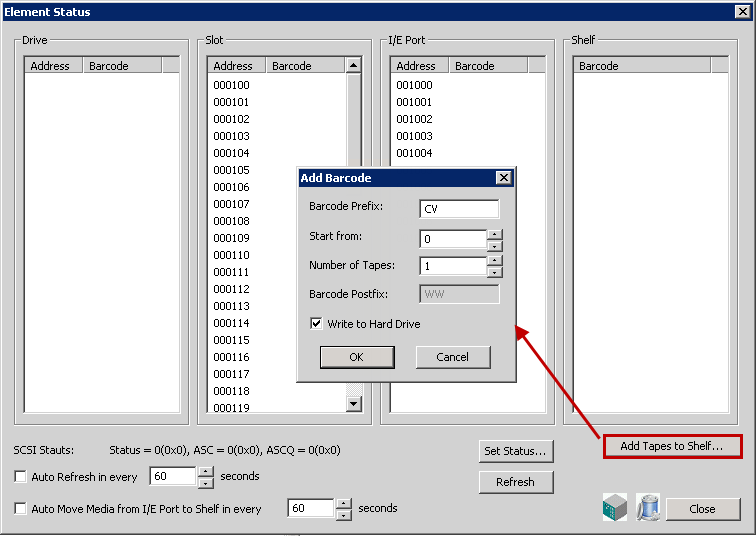Select slot address 000104
Image resolution: width=756 pixels, height=536 pixels.
(231, 153)
